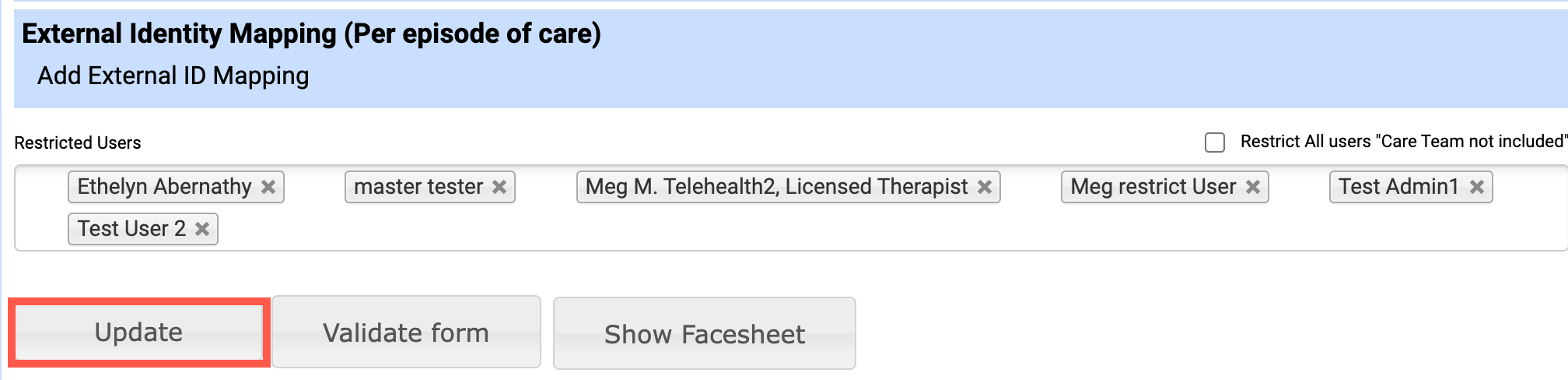Remove Test User 2 tag

202,230
